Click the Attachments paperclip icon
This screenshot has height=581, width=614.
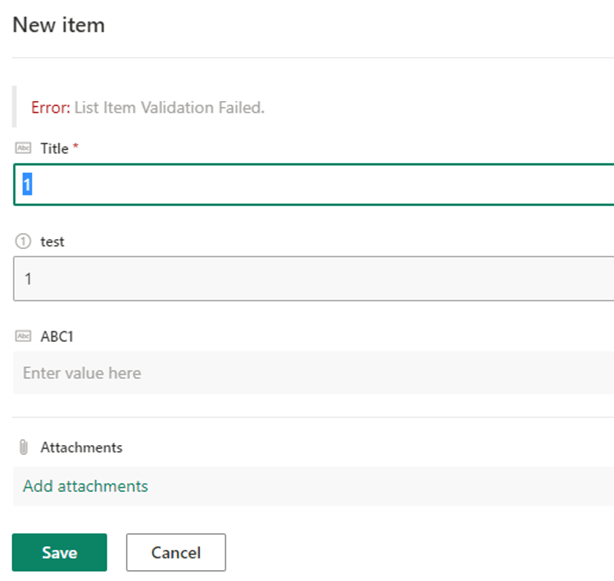tap(24, 447)
